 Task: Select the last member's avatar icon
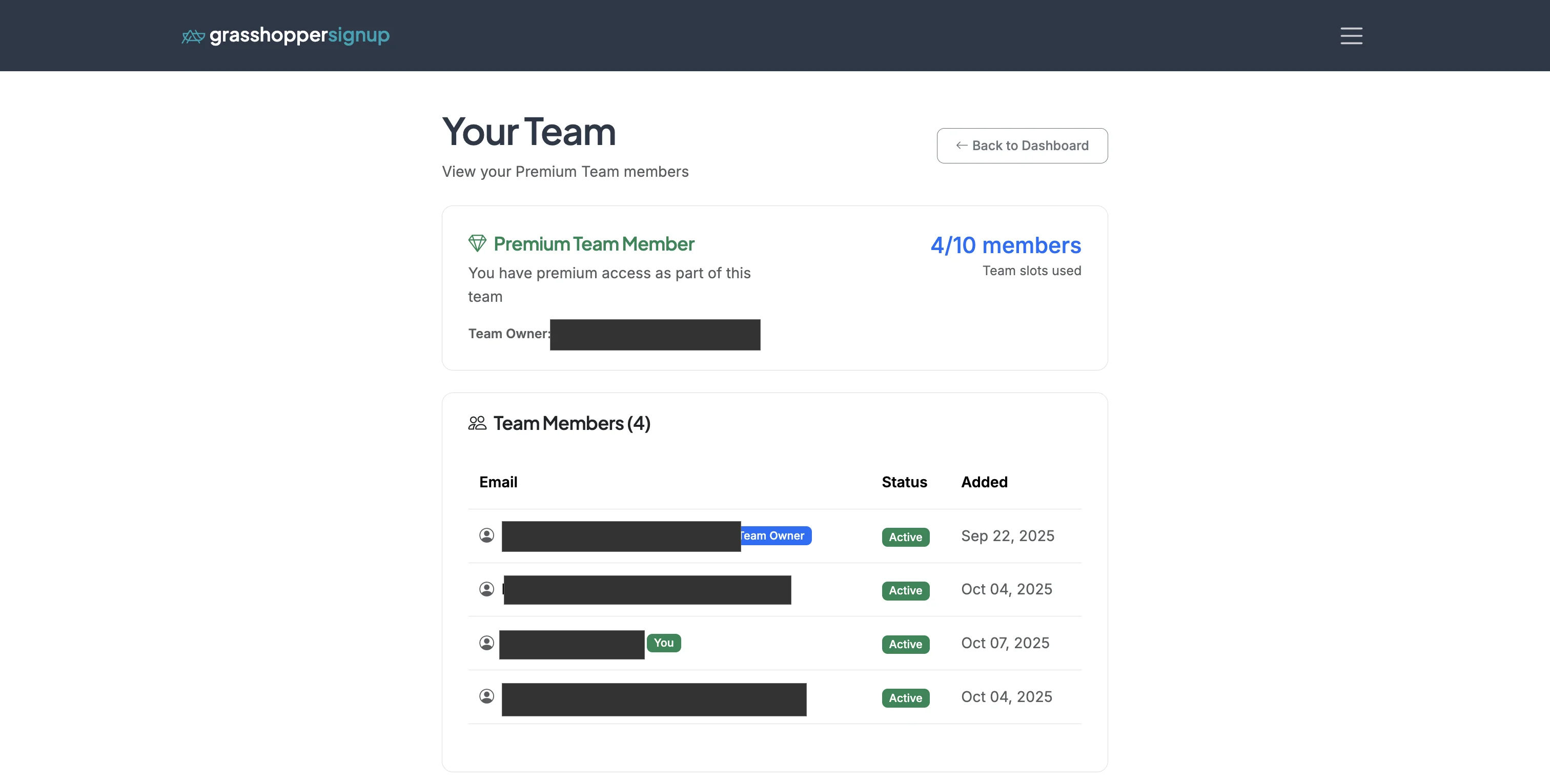(487, 697)
